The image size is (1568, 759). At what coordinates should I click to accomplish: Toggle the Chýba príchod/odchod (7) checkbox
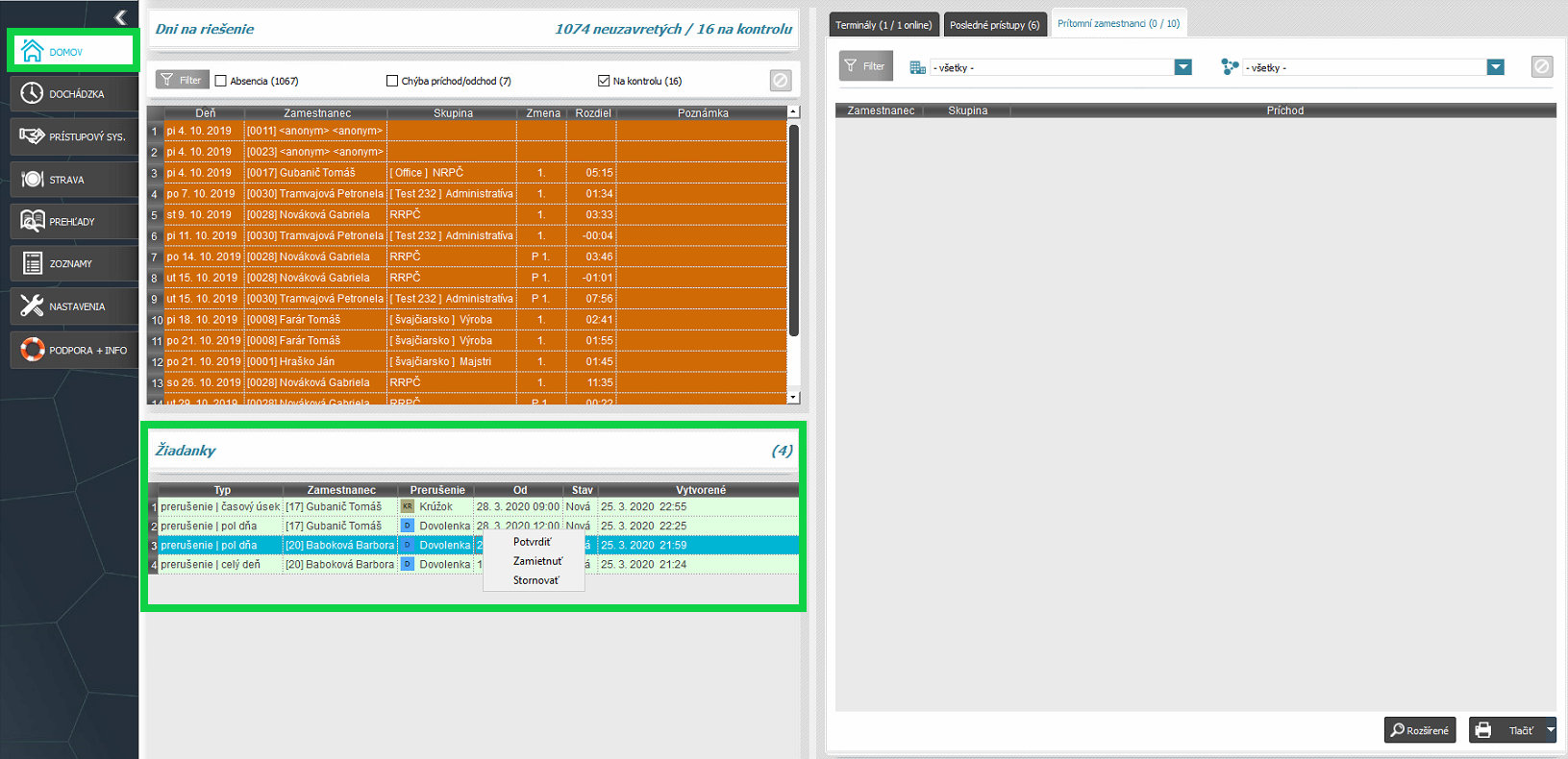392,81
